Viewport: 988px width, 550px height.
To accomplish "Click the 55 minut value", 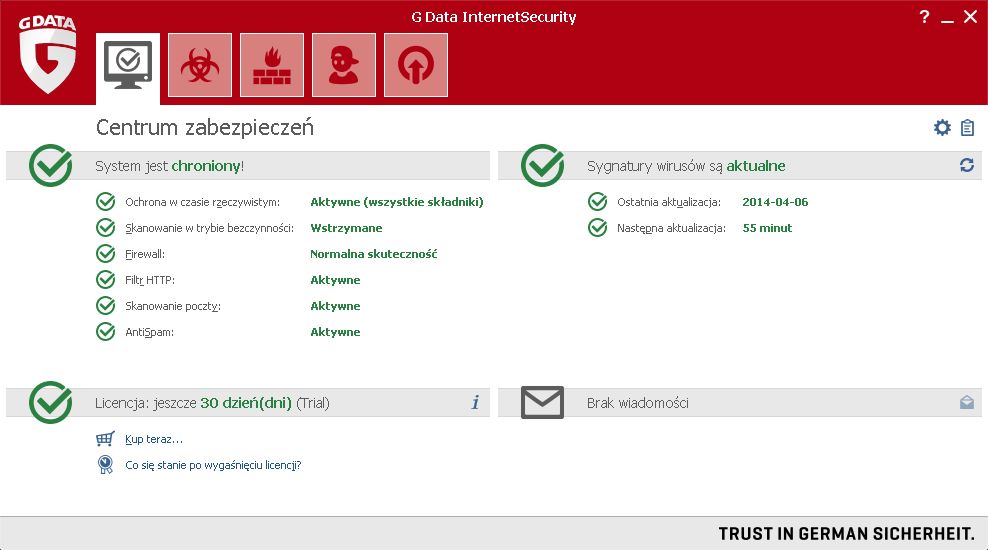I will (x=767, y=228).
